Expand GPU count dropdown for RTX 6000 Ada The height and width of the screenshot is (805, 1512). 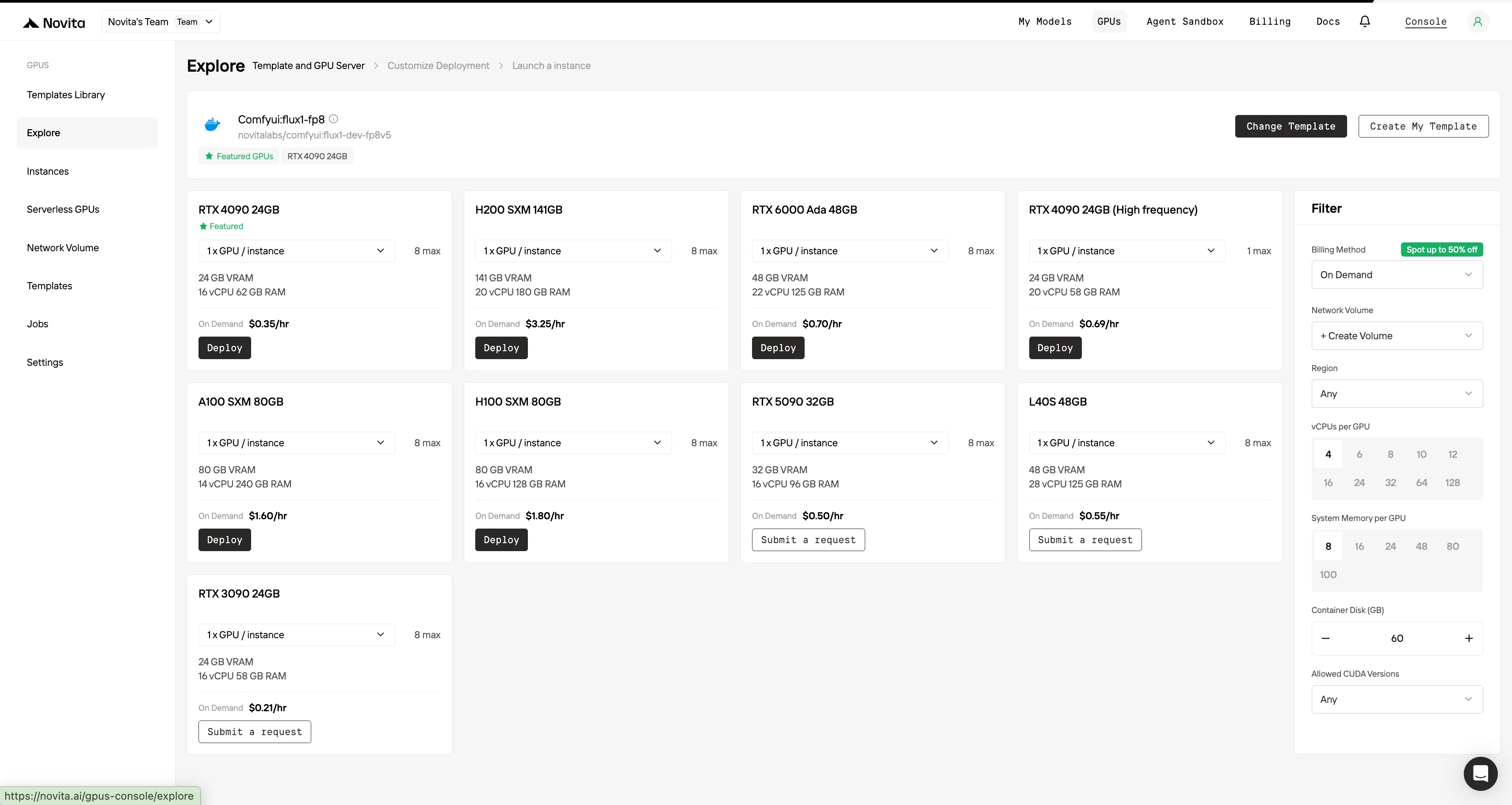(850, 251)
